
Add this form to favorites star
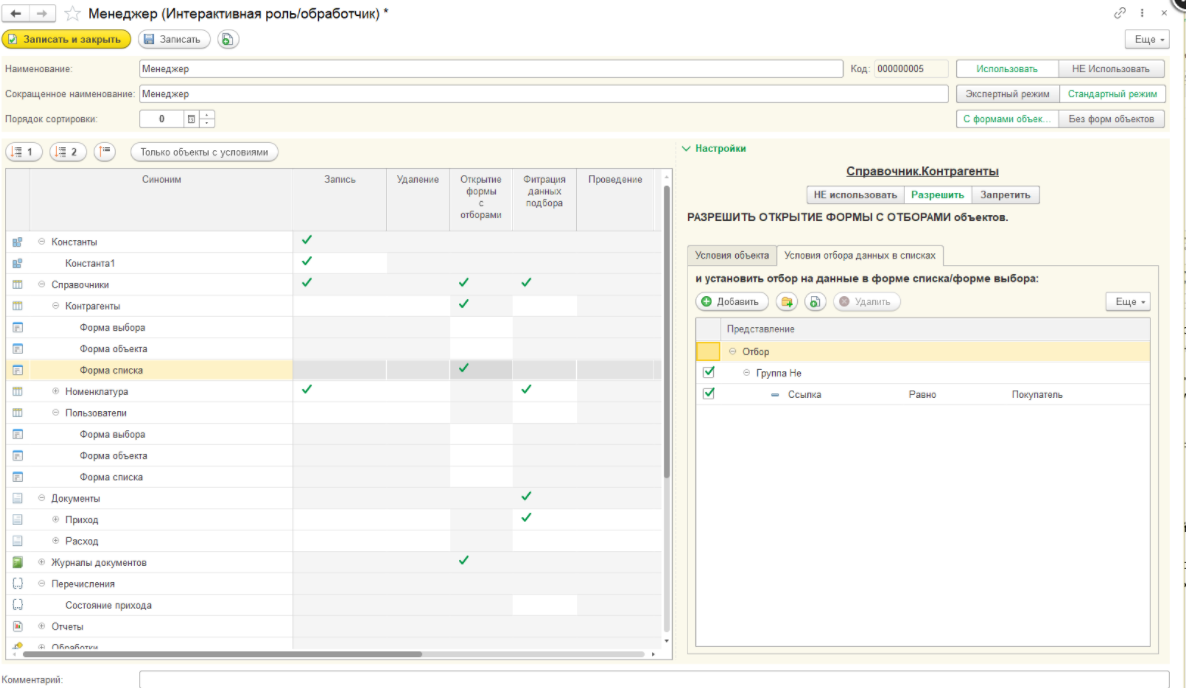(x=72, y=13)
